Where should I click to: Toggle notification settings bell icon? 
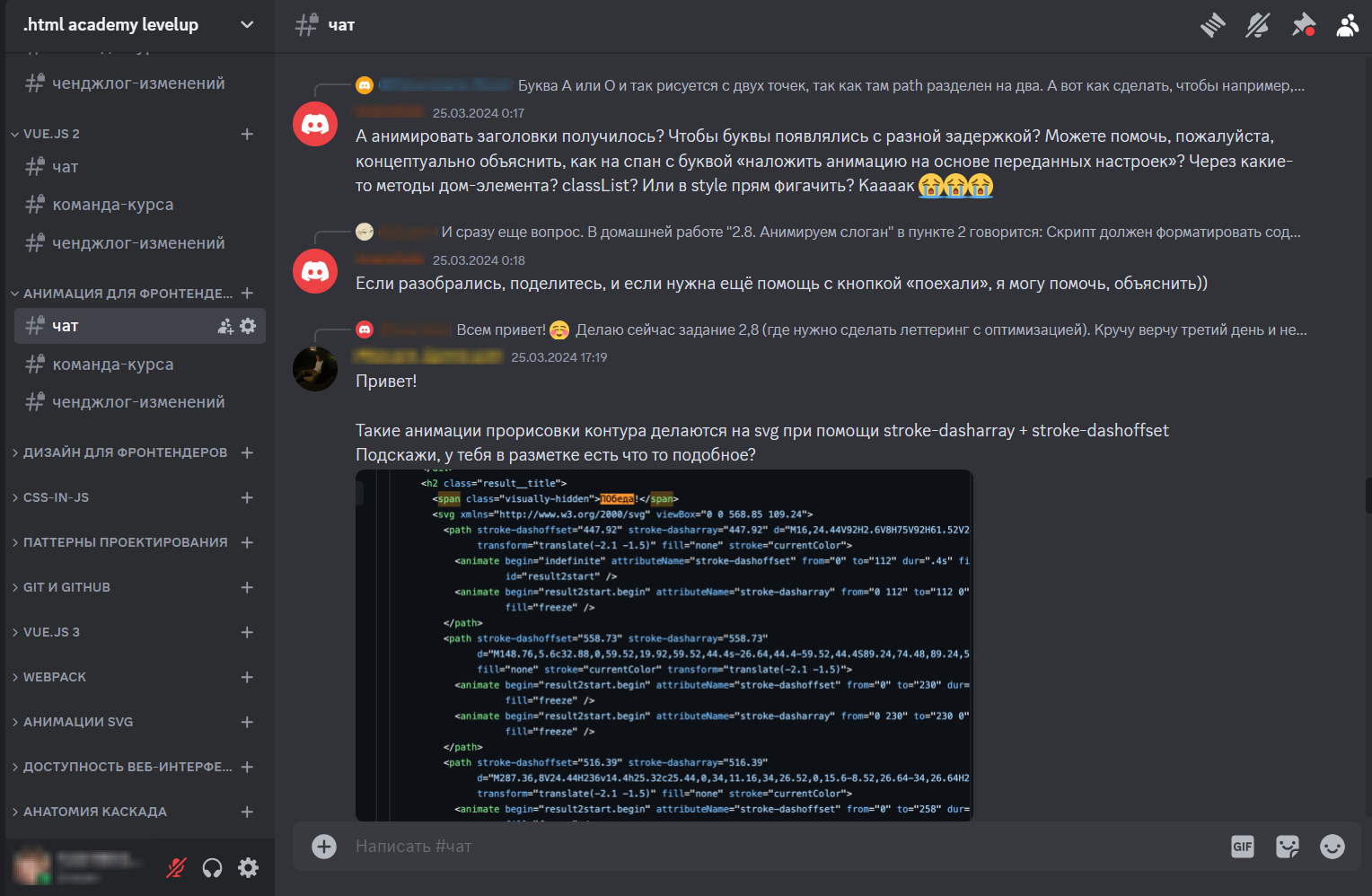coord(1258,25)
